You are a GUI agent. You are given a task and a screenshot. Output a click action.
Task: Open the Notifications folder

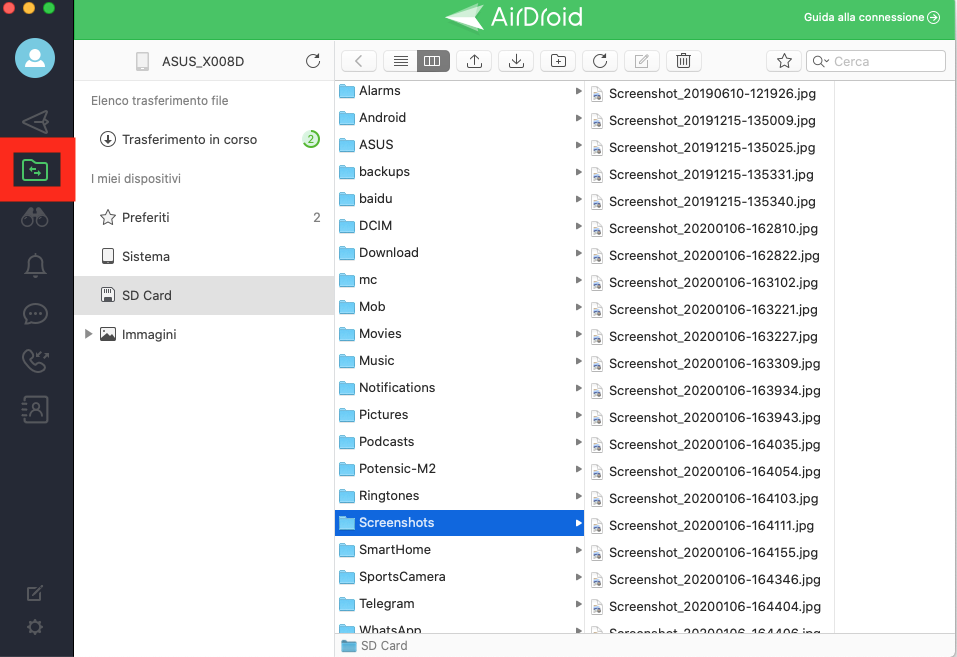[460, 388]
